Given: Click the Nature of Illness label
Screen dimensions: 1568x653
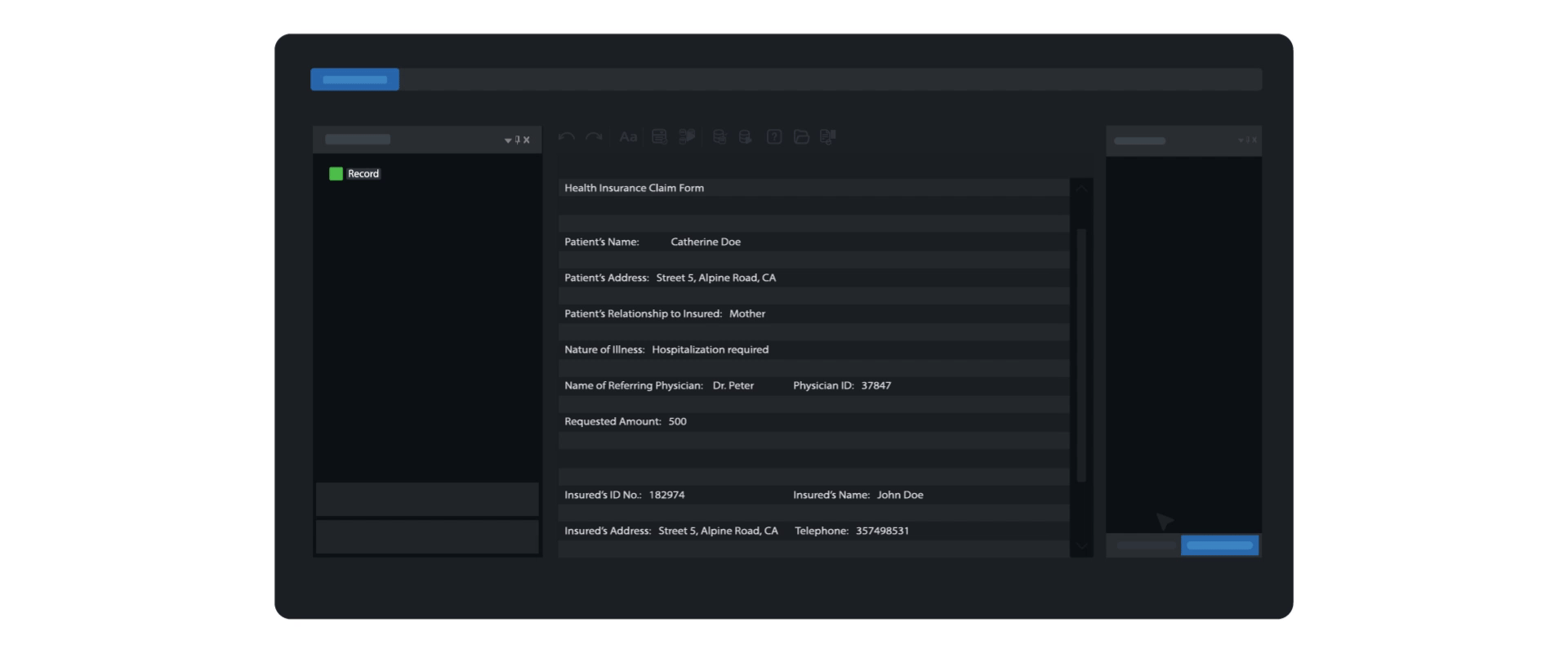Looking at the screenshot, I should [x=604, y=349].
